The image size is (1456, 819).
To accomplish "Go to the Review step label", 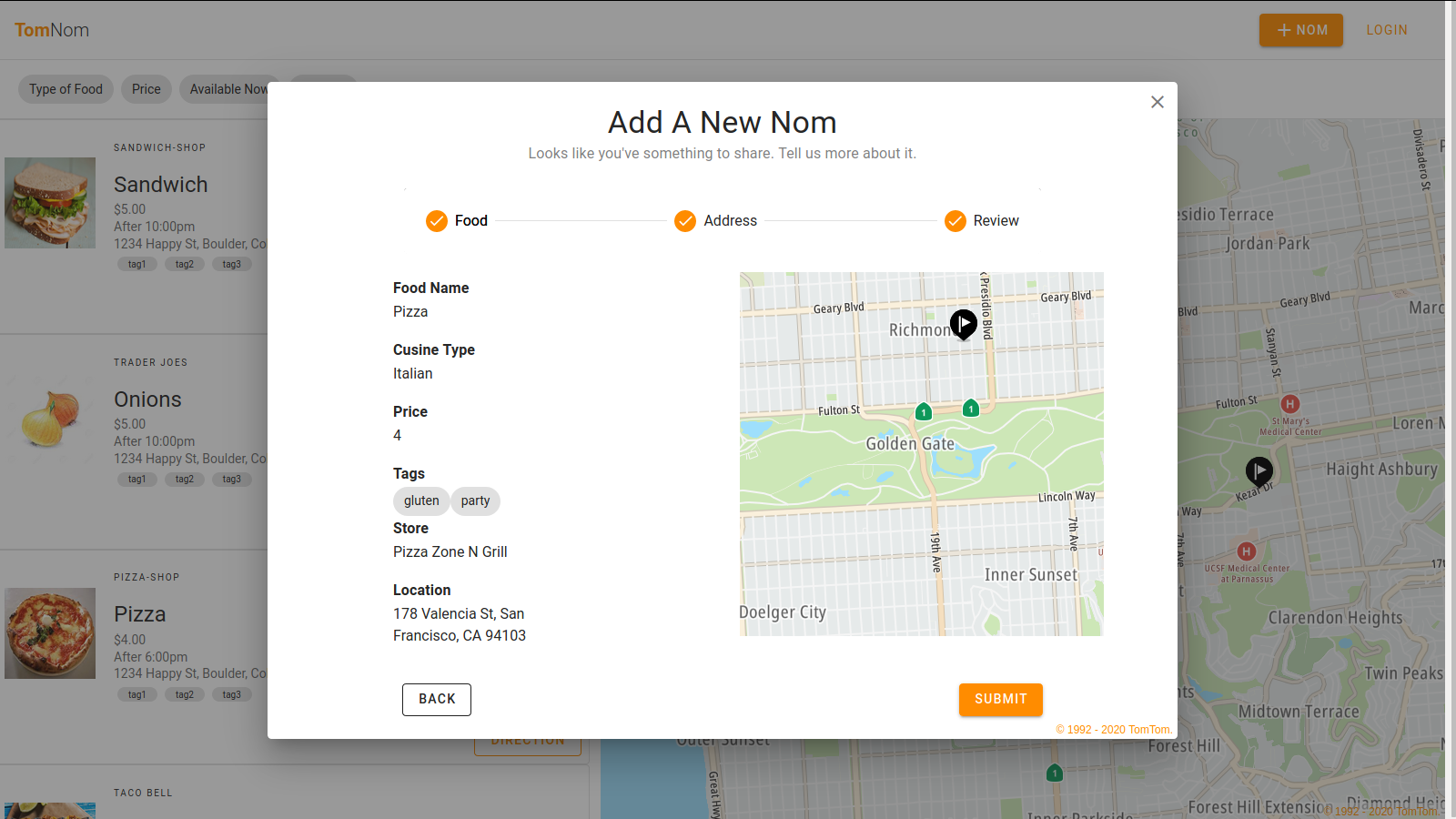I will [996, 221].
